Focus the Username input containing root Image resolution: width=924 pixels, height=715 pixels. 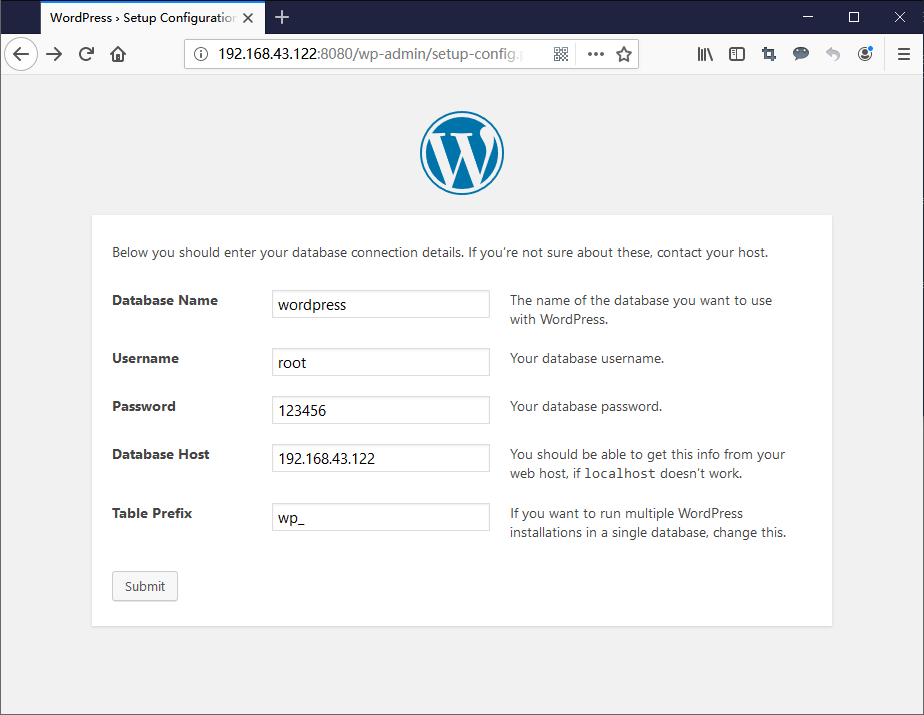380,362
